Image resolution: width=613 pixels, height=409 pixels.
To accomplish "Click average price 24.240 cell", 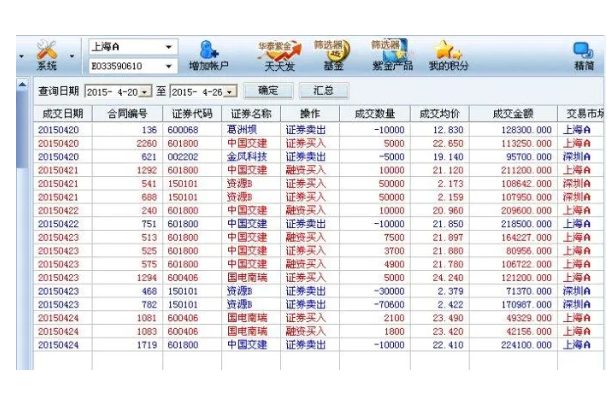I will [x=440, y=278].
